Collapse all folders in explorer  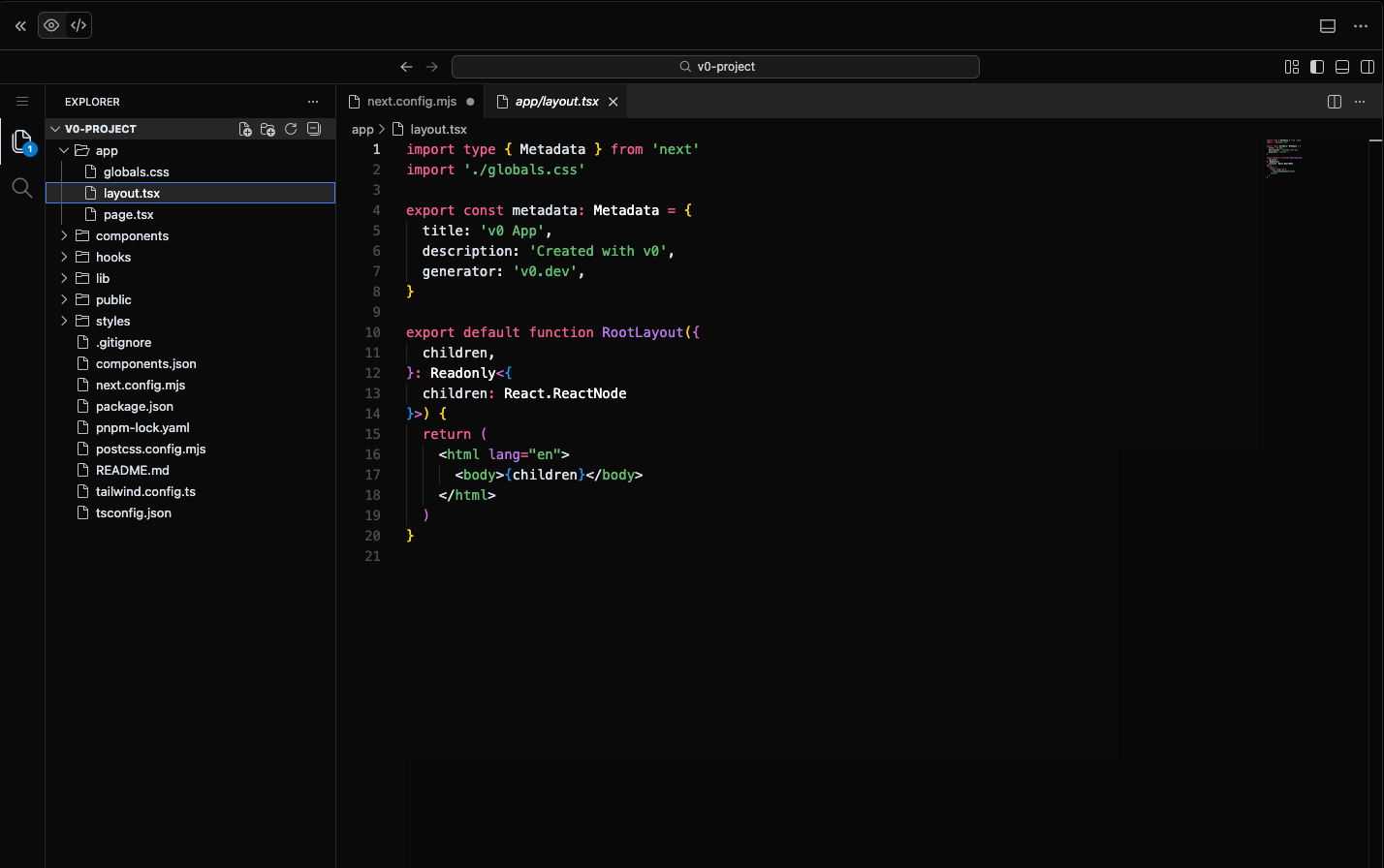click(313, 129)
